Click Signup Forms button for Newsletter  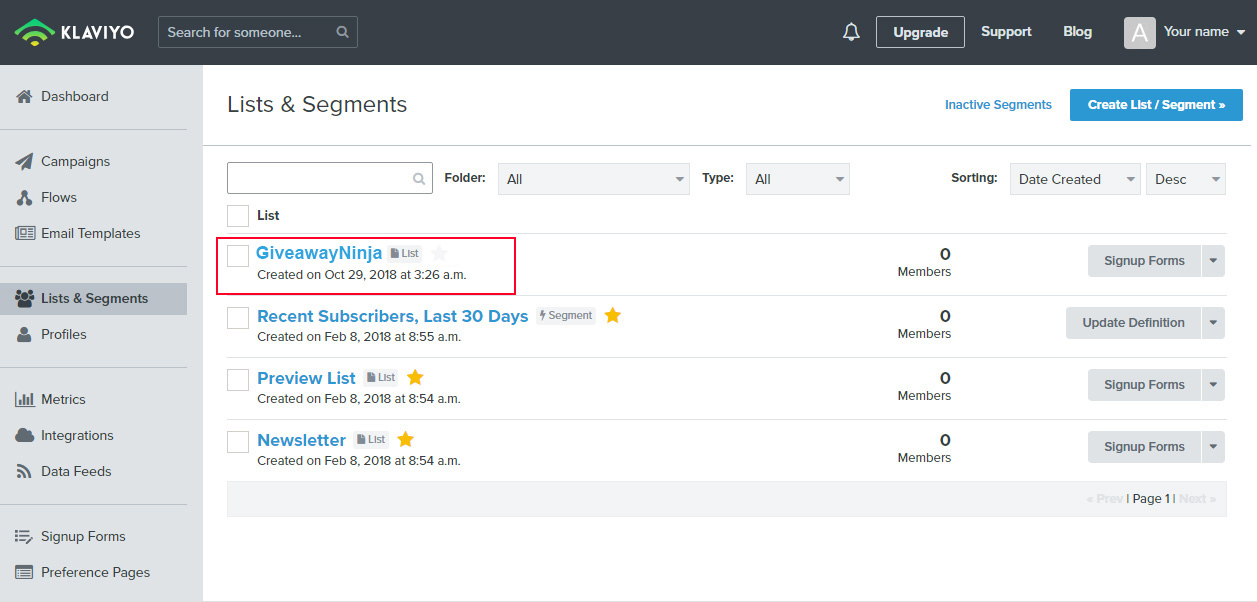tap(1144, 447)
